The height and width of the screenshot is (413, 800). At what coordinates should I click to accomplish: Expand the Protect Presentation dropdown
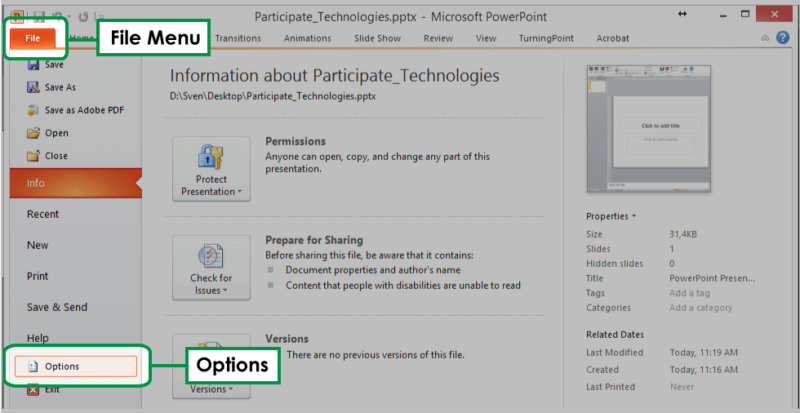click(211, 169)
